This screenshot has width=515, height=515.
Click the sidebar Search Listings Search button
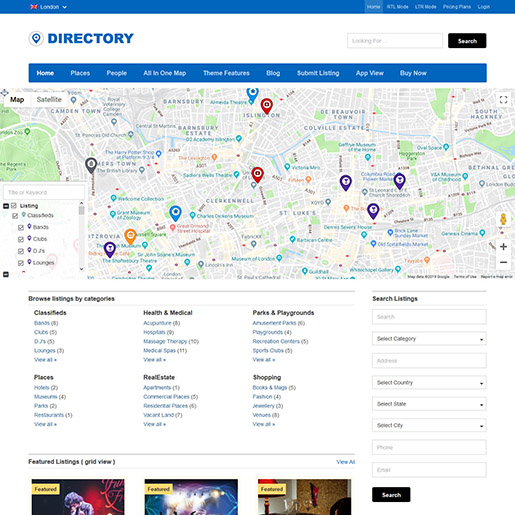coord(391,495)
